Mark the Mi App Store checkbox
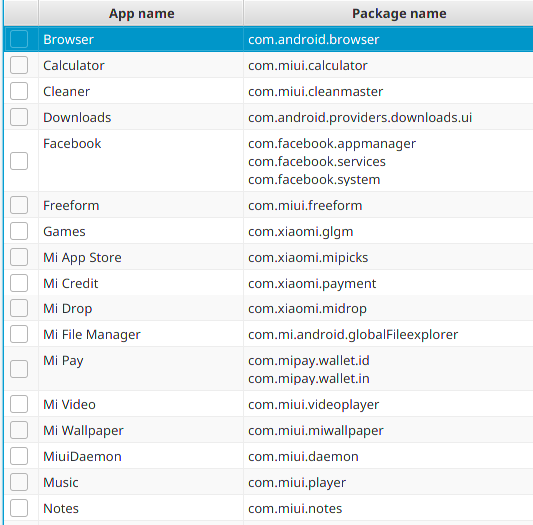Viewport: 533px width, 525px height. pos(19,257)
